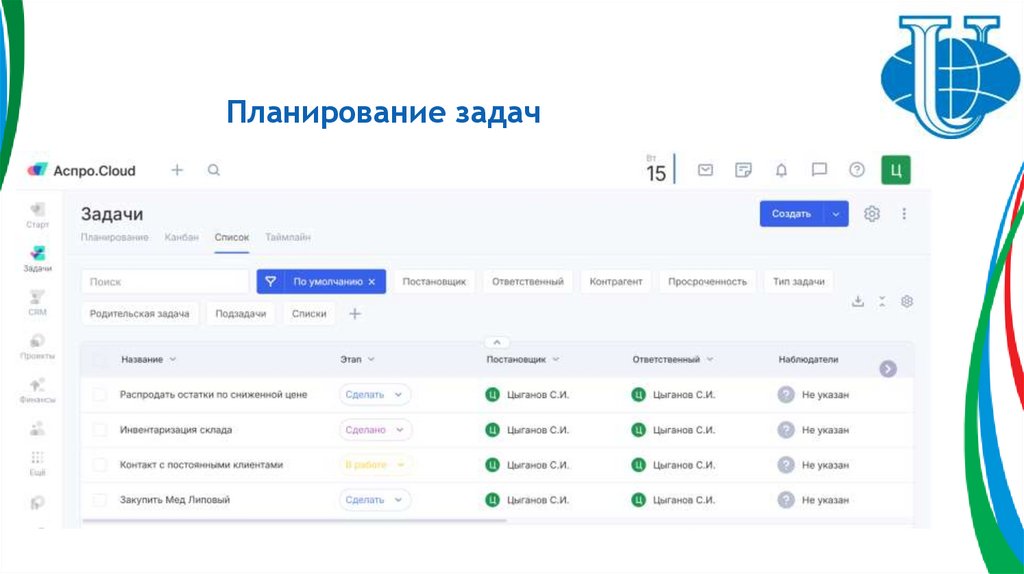Open Списки filter chip
This screenshot has width=1024, height=574.
[x=309, y=314]
